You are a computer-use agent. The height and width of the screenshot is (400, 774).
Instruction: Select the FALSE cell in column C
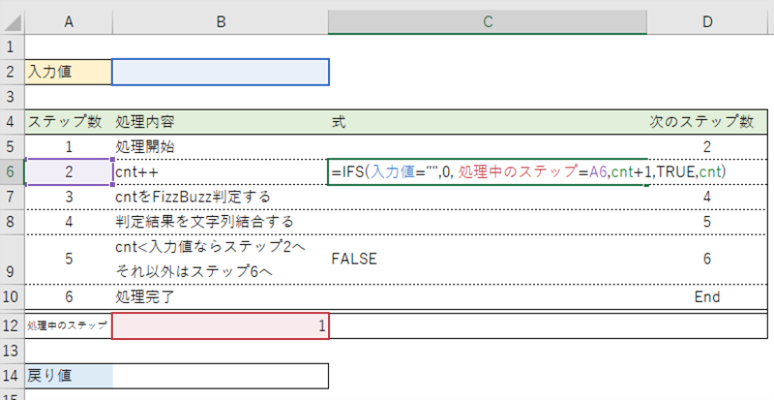(x=487, y=259)
